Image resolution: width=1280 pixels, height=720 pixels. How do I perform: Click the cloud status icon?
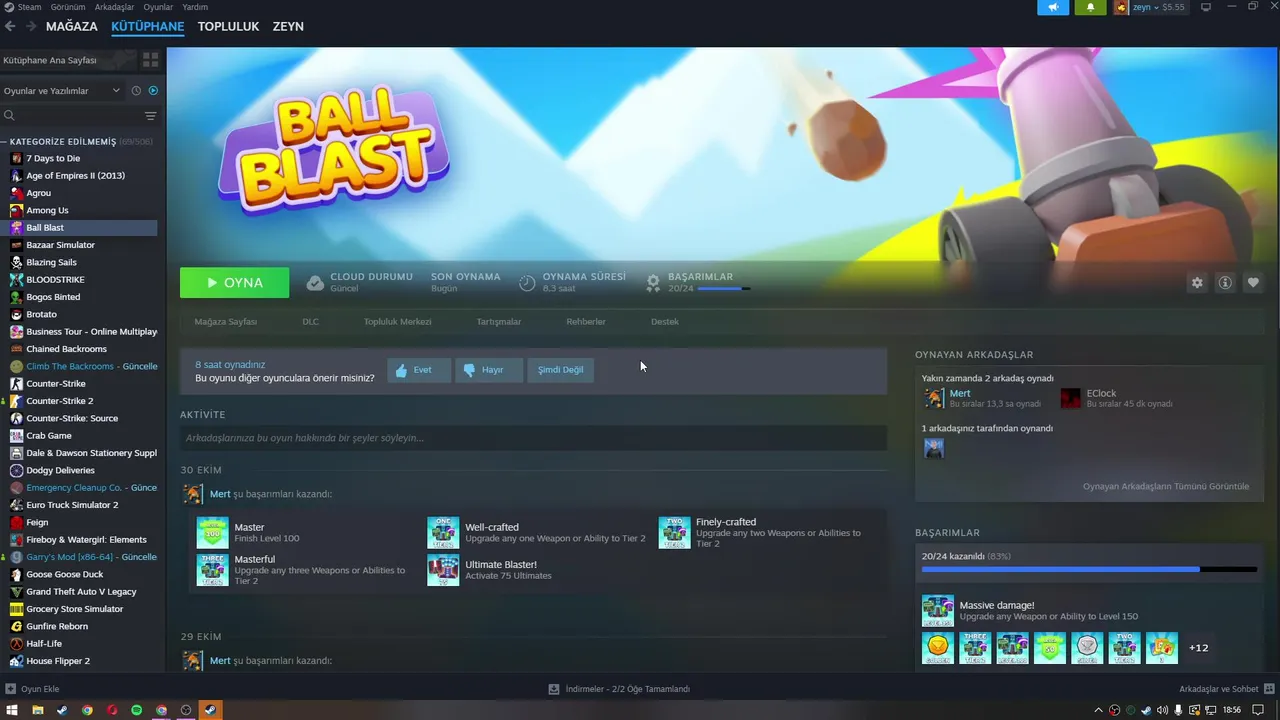pyautogui.click(x=315, y=283)
